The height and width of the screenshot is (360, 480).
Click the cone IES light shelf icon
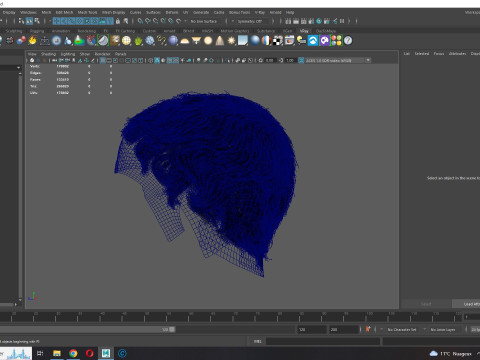tap(220, 41)
